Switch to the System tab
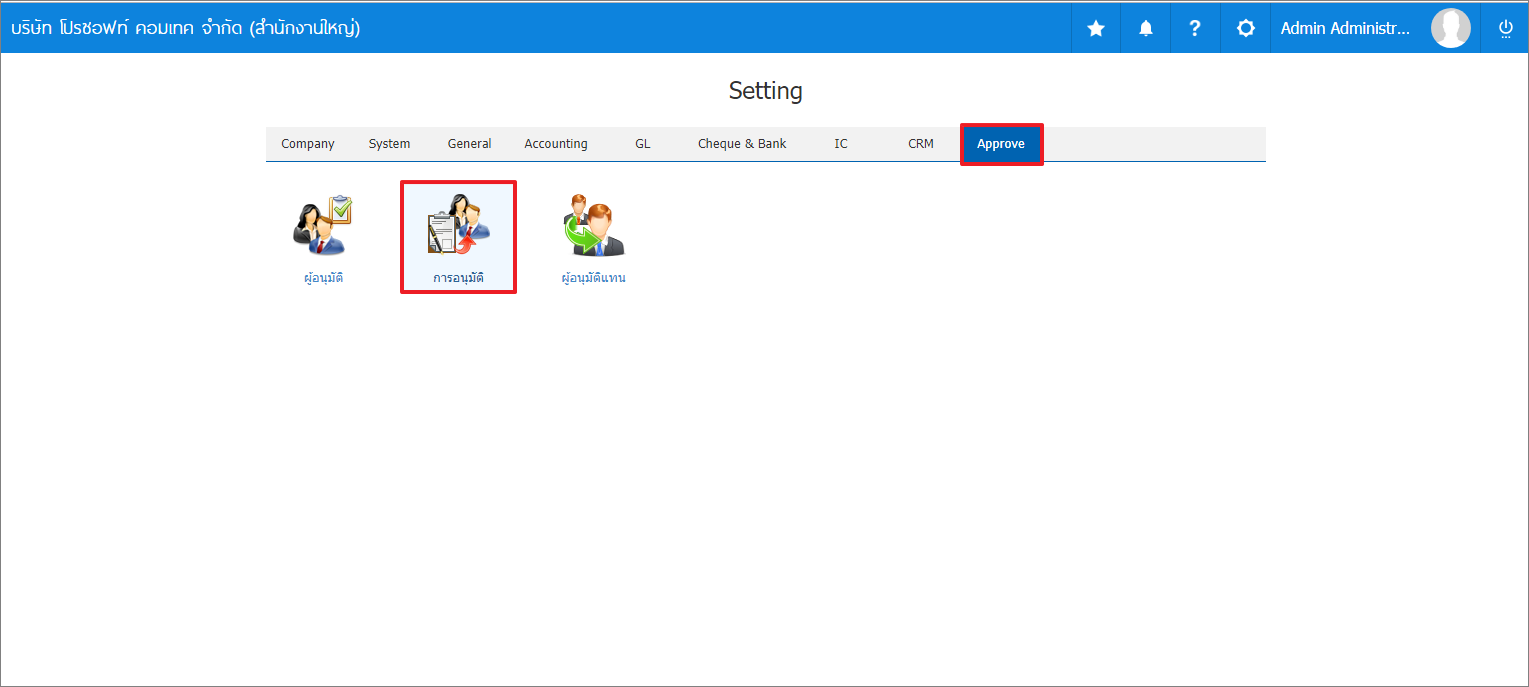This screenshot has width=1529, height=687. pos(389,144)
